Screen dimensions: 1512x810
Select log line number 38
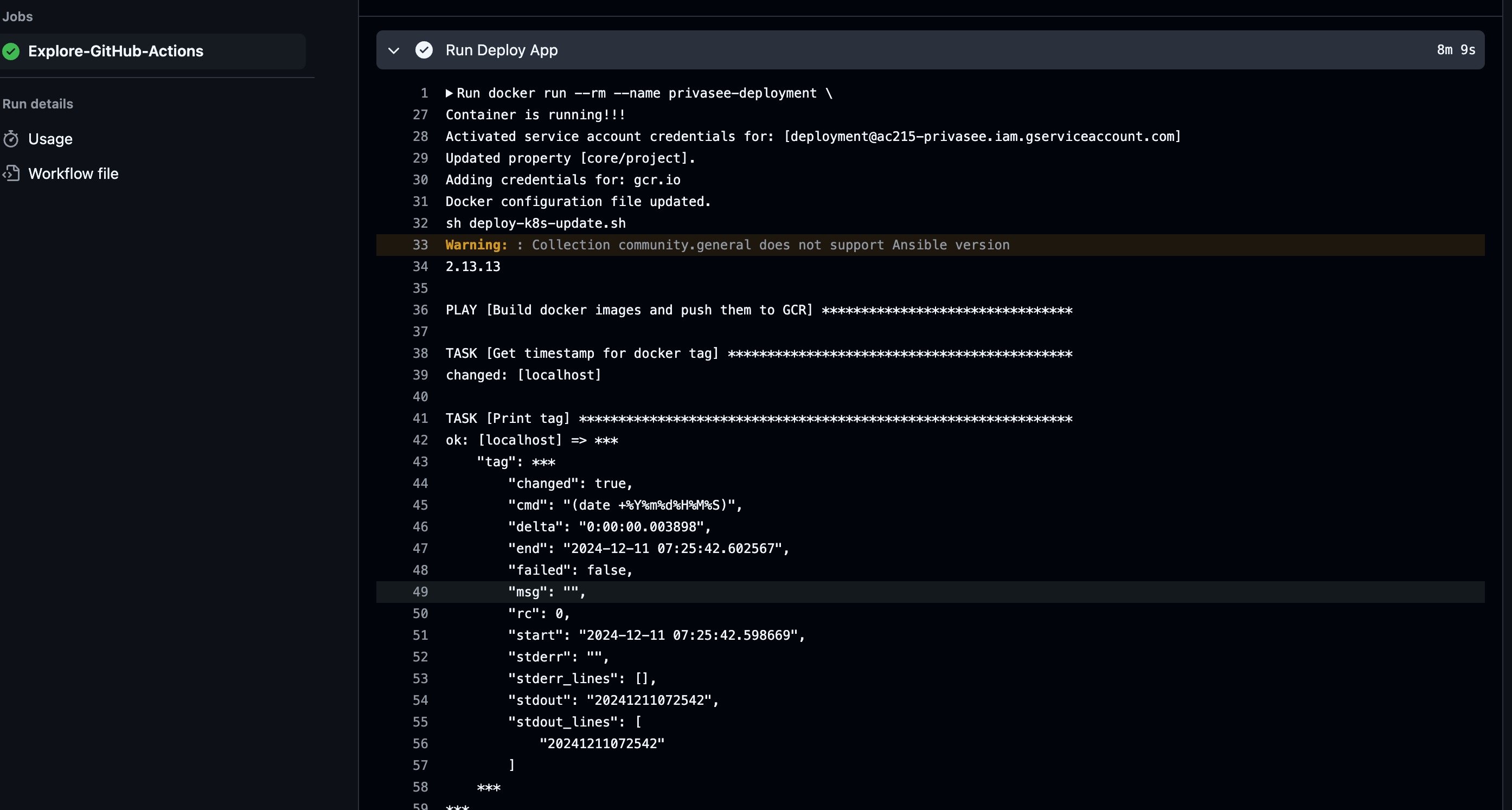pos(420,354)
